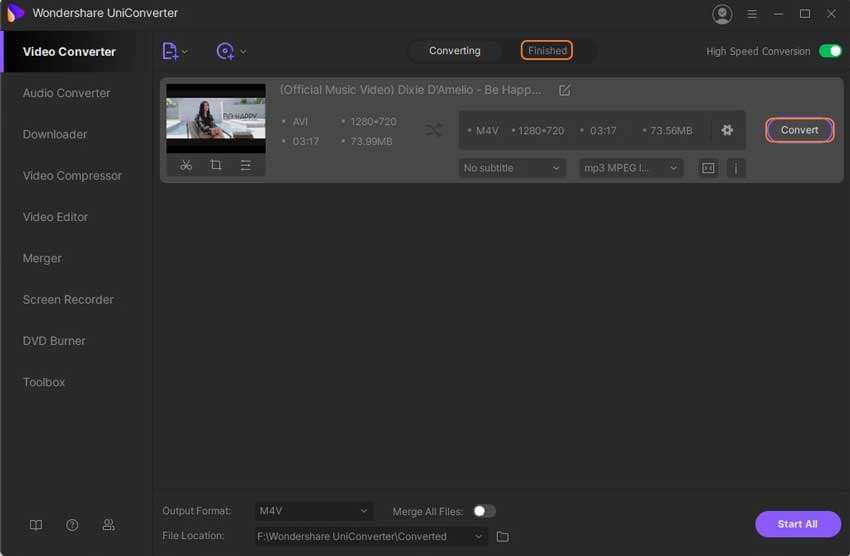Screen dimensions: 850x556
Task: Open Audio Converter section
Action: [x=66, y=93]
